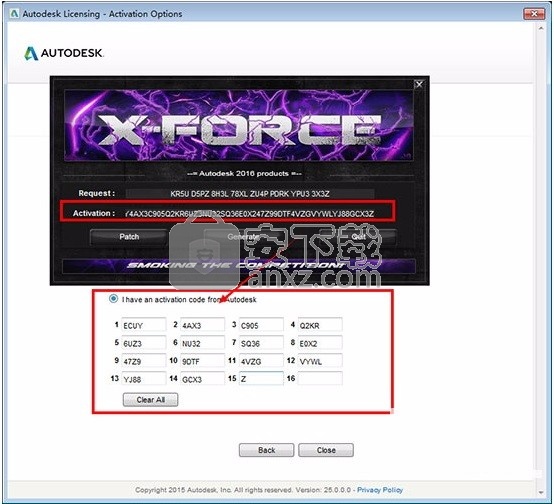Click activation field 12 containing VYWL

pos(320,361)
